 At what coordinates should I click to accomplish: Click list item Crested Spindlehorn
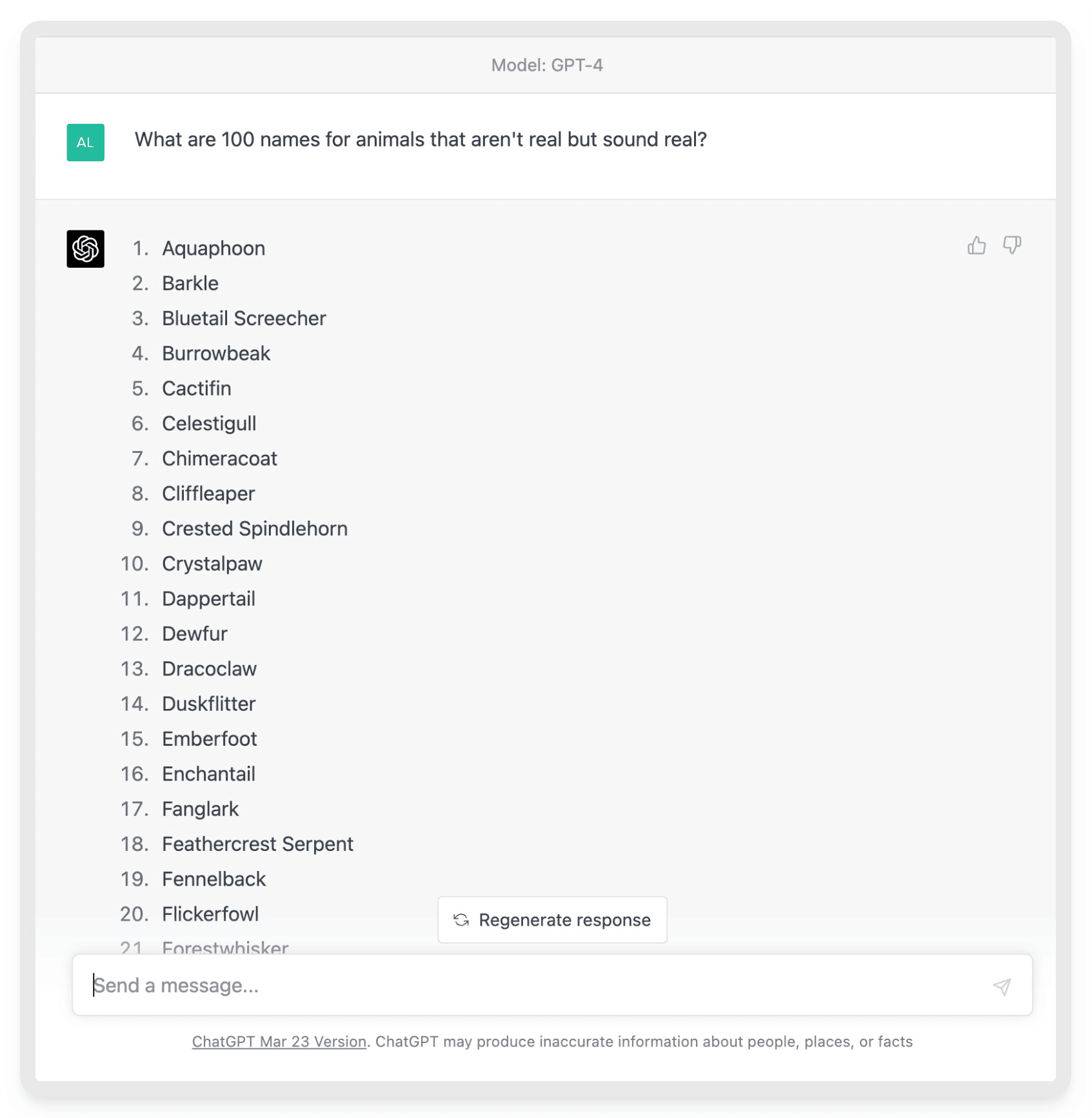point(255,528)
